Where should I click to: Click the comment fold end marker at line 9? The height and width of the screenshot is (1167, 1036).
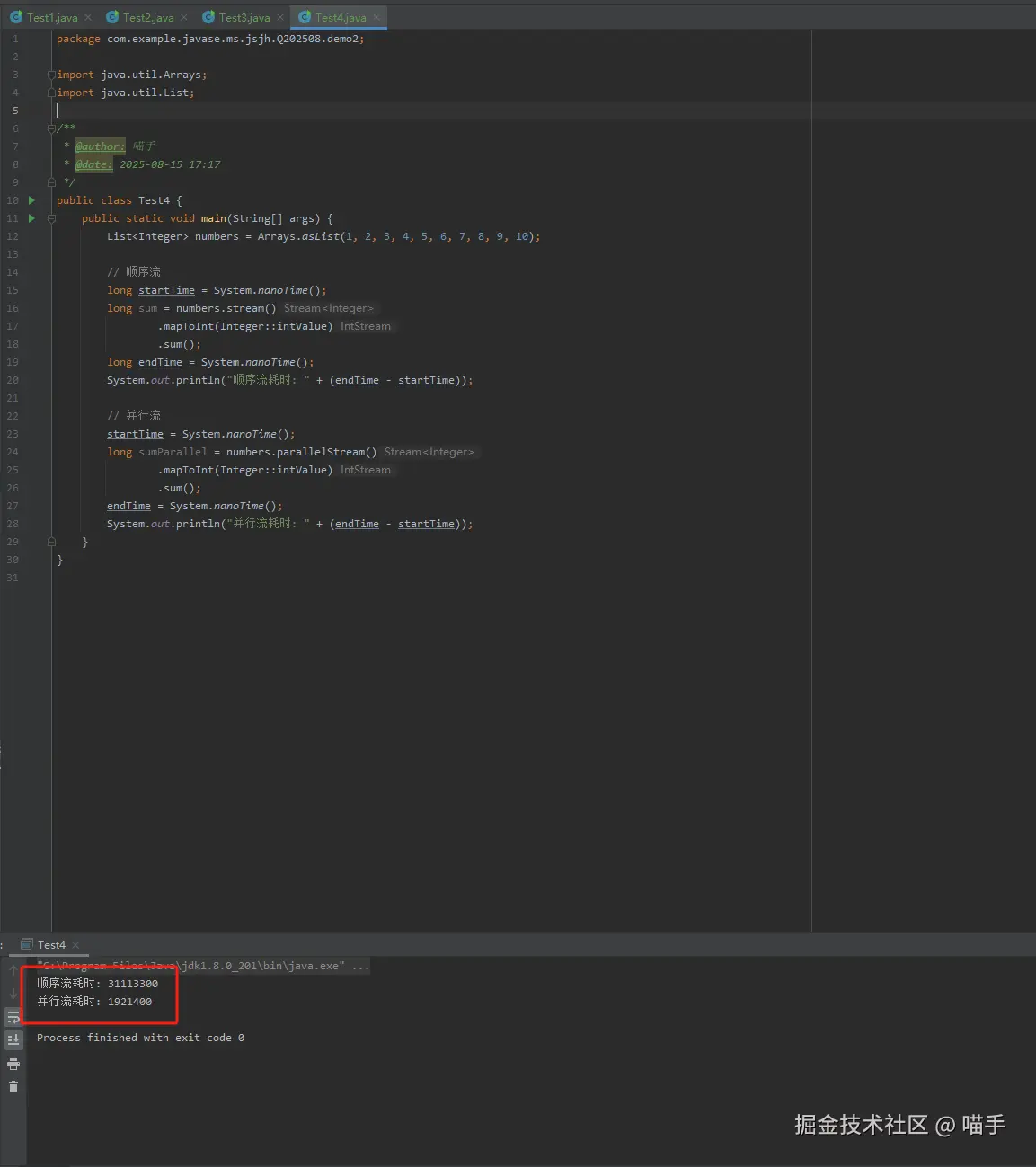coord(51,182)
